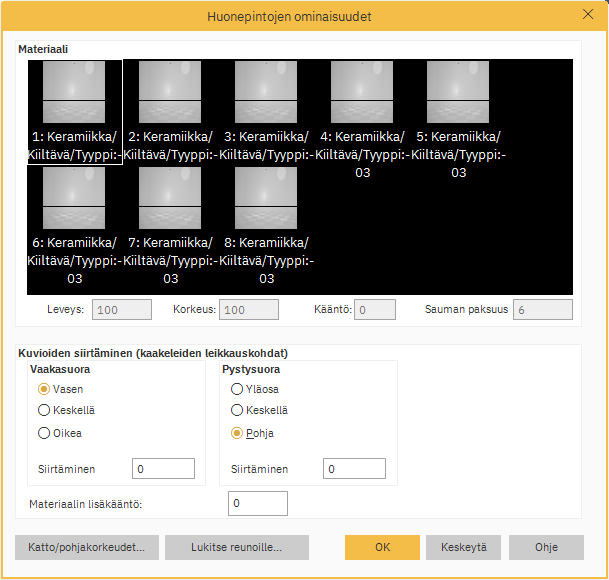Screen dimensions: 609x580
Task: Select material thumbnail number 5
Action: coord(458,93)
